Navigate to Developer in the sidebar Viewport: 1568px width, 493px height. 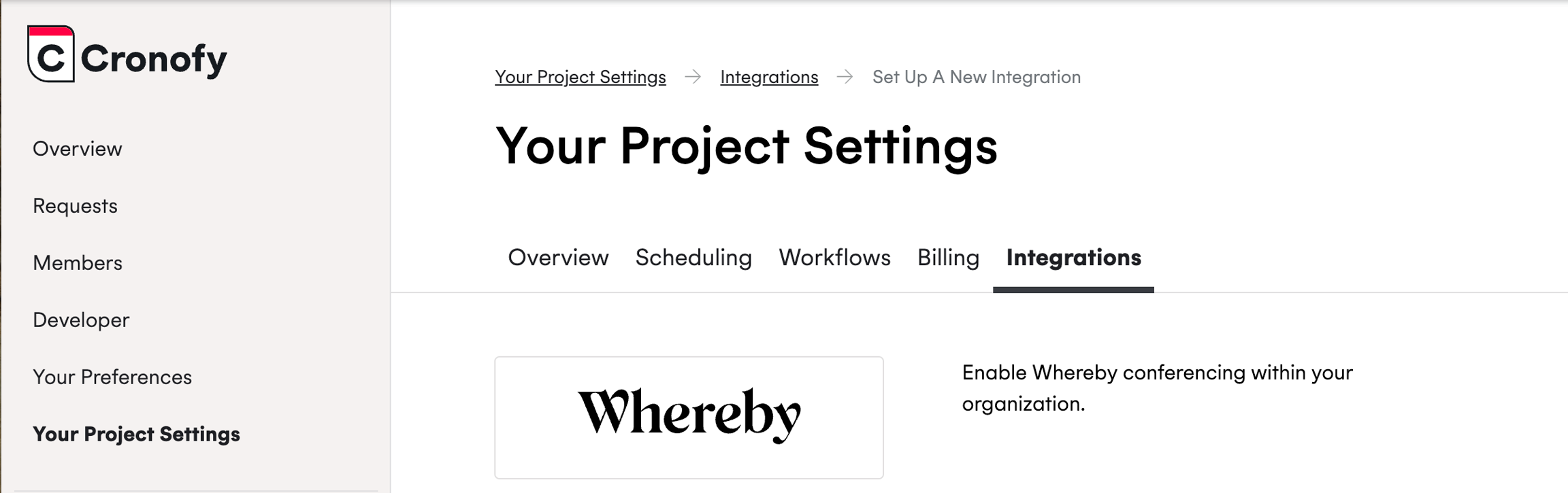(81, 320)
